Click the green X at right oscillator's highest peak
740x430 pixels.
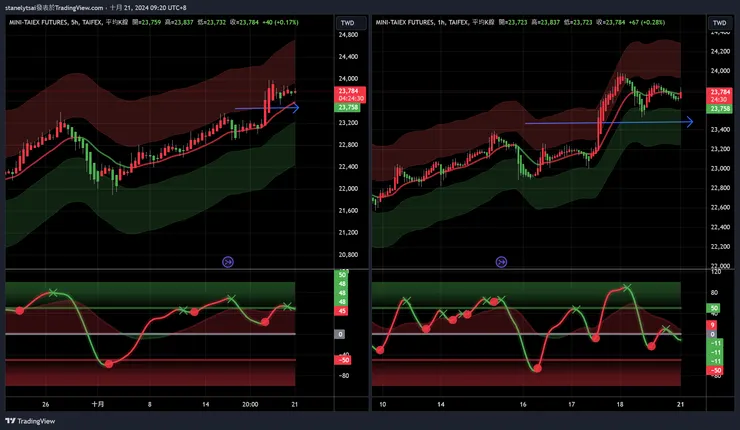point(627,287)
